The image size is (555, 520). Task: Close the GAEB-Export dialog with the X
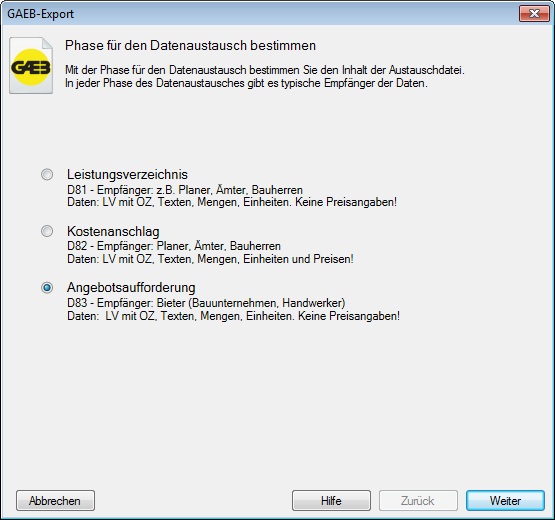pos(534,13)
